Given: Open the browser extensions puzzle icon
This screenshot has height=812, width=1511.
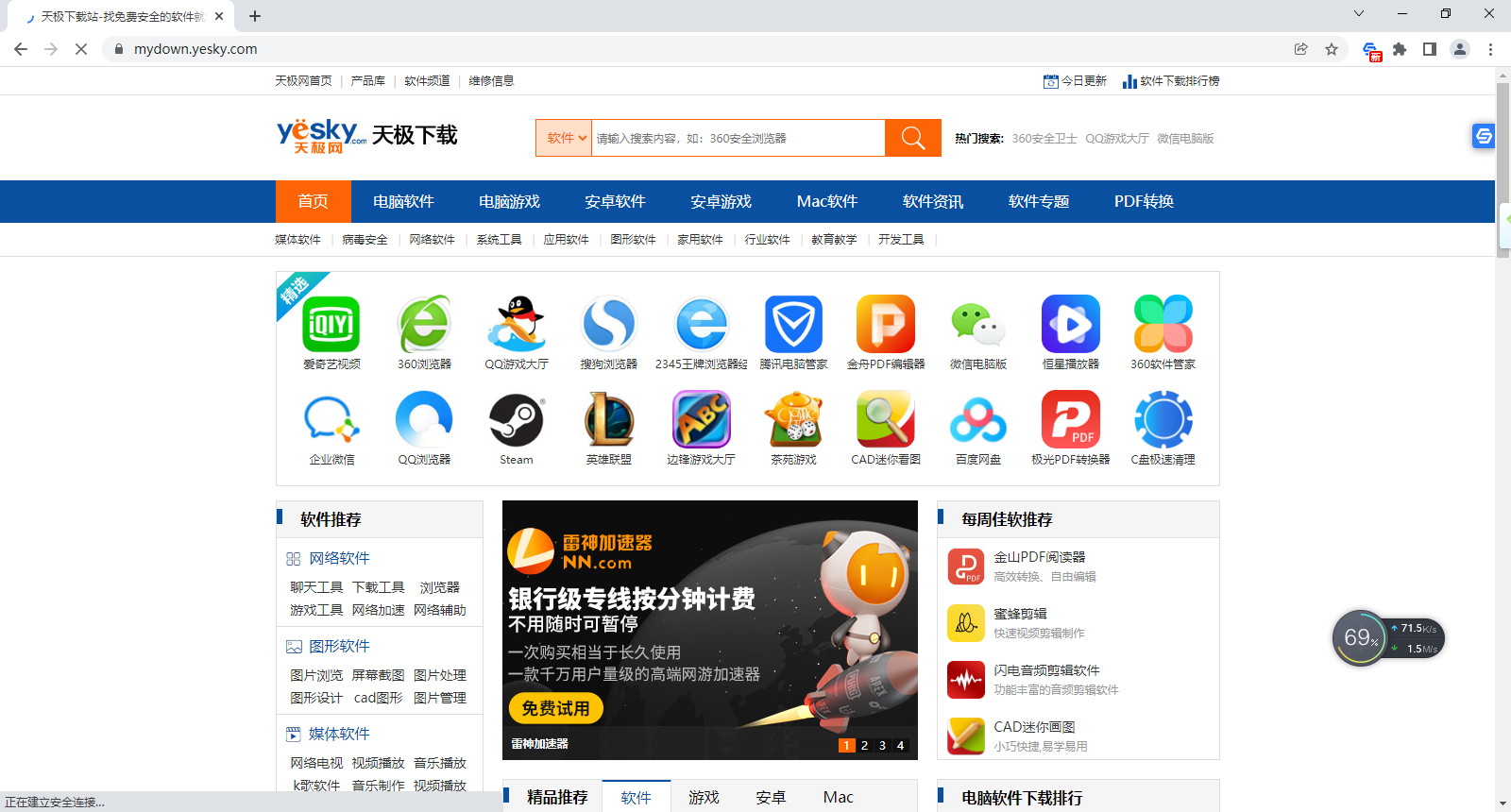Looking at the screenshot, I should click(1400, 49).
